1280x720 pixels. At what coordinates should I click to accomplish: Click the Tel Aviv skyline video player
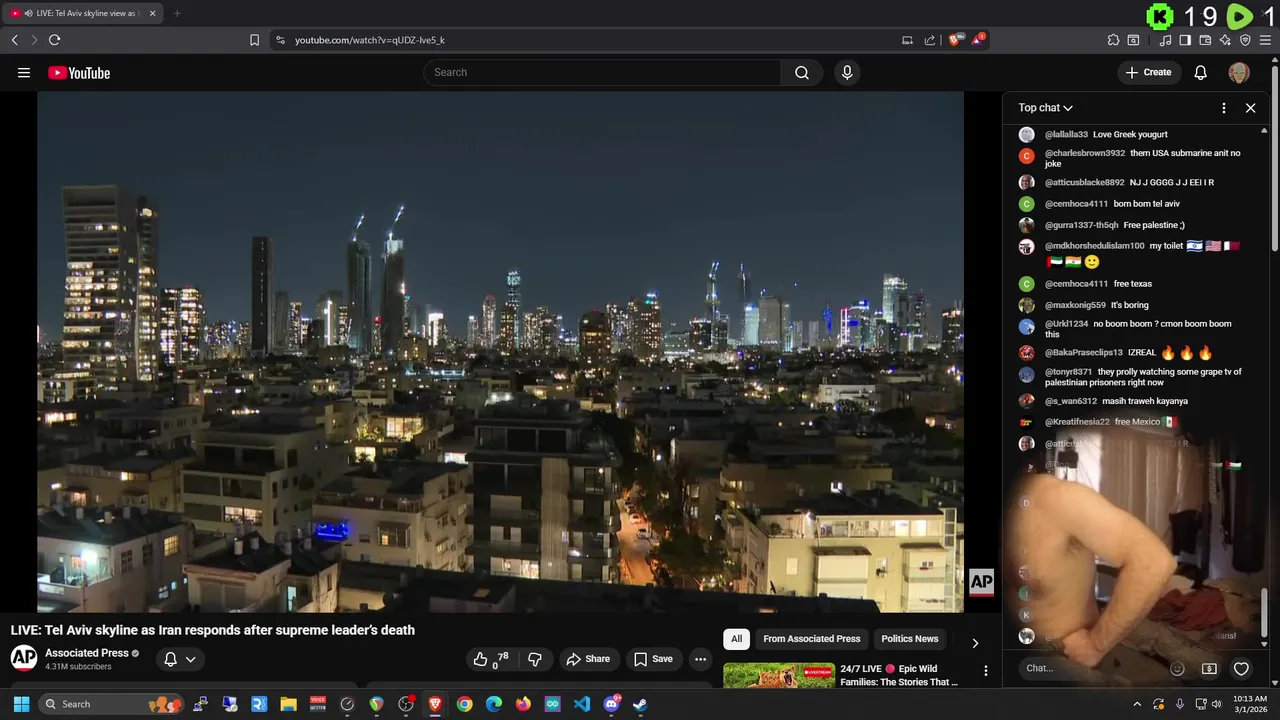click(x=500, y=352)
